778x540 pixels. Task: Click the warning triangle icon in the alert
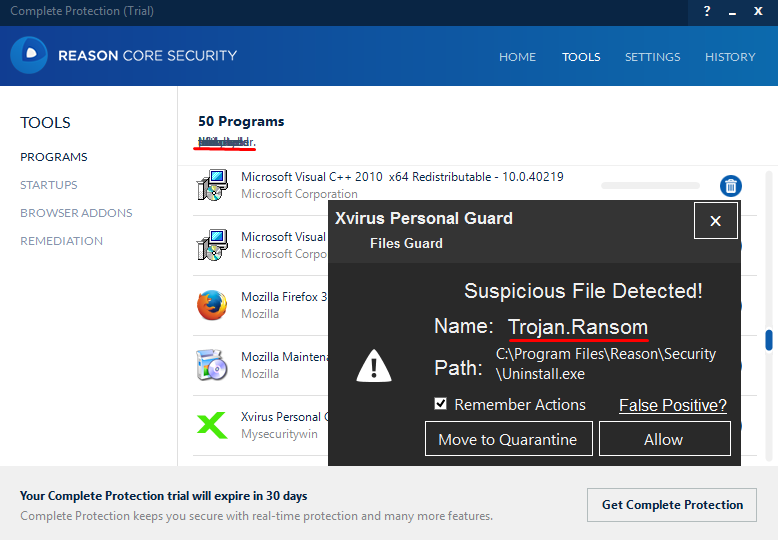pos(375,367)
